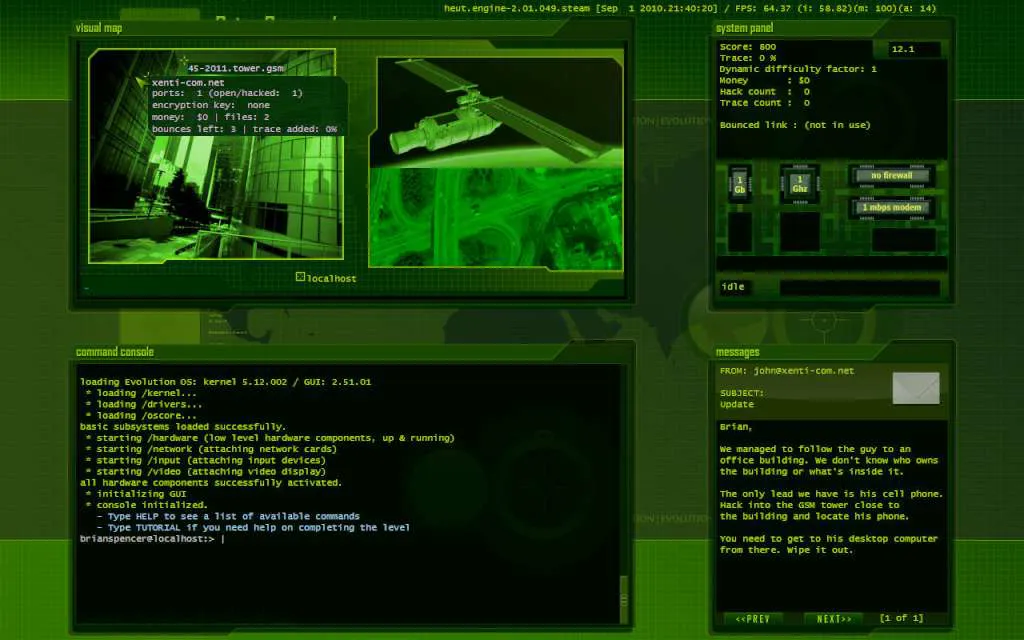Click the 'idle' status label

(733, 287)
